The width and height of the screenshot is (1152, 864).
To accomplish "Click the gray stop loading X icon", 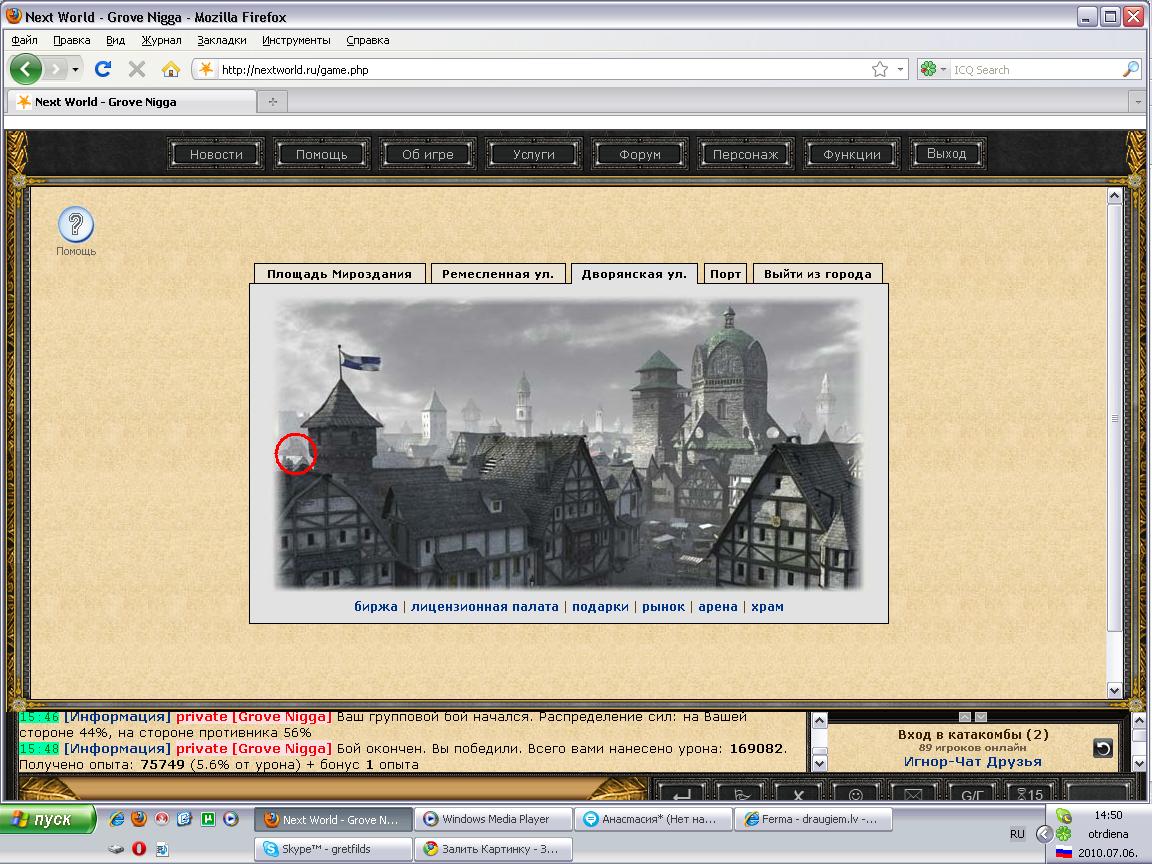I will click(137, 69).
